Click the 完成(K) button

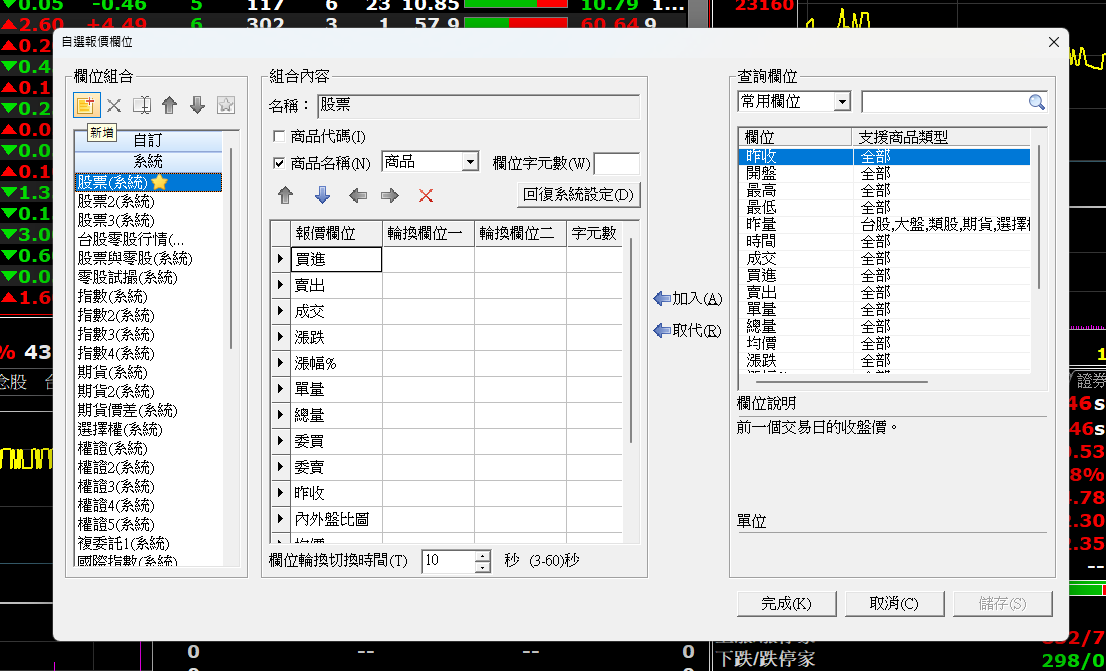point(786,603)
